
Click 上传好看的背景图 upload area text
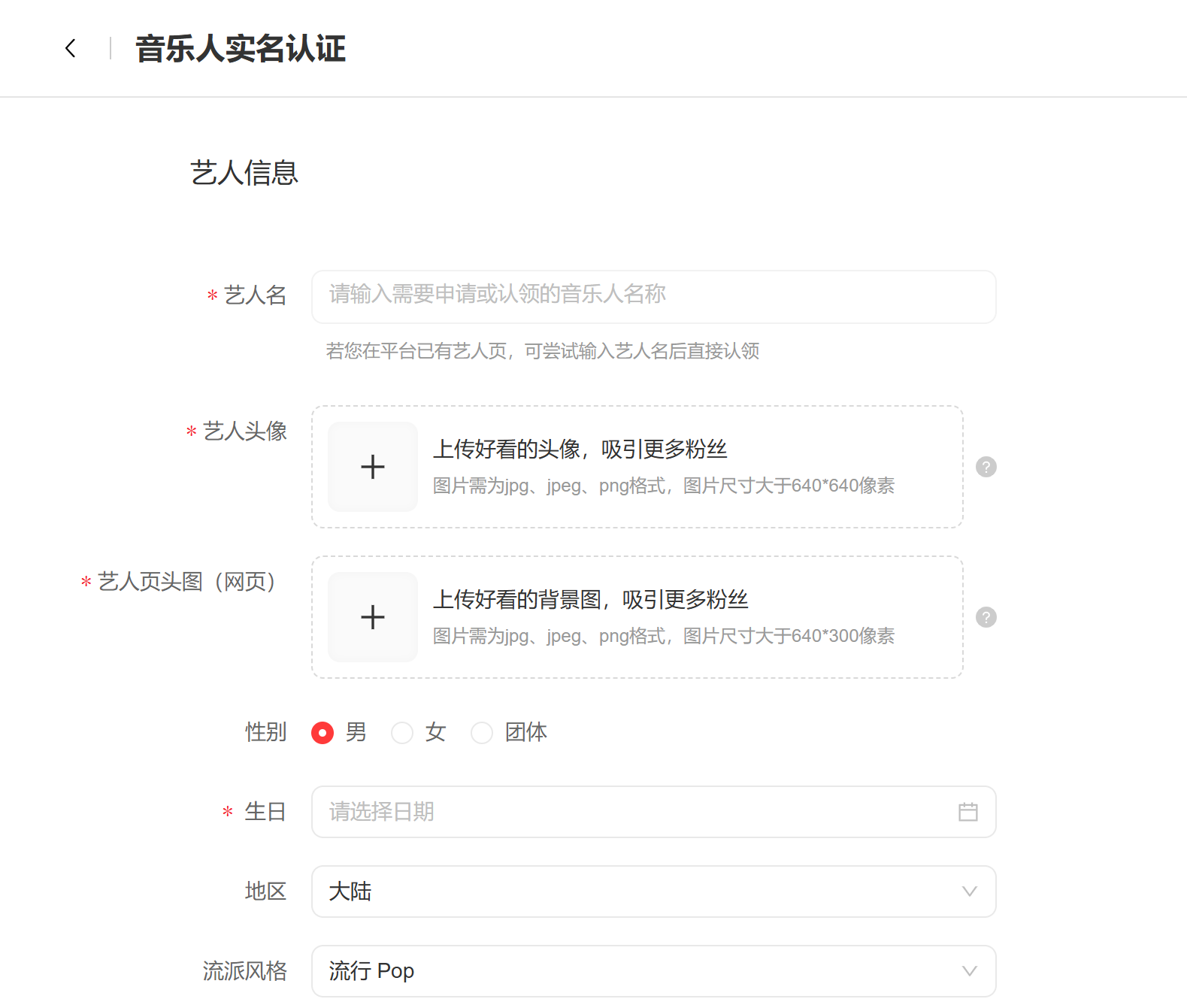point(590,600)
